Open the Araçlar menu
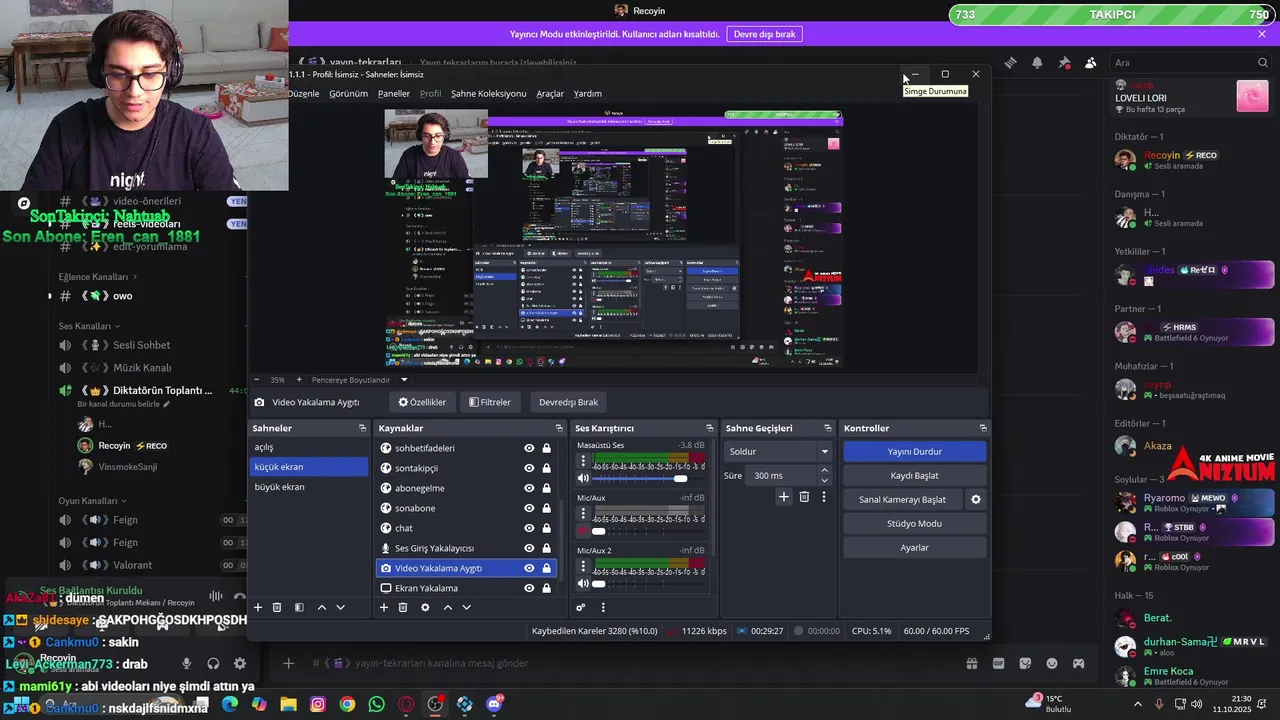This screenshot has height=720, width=1280. coord(550,93)
